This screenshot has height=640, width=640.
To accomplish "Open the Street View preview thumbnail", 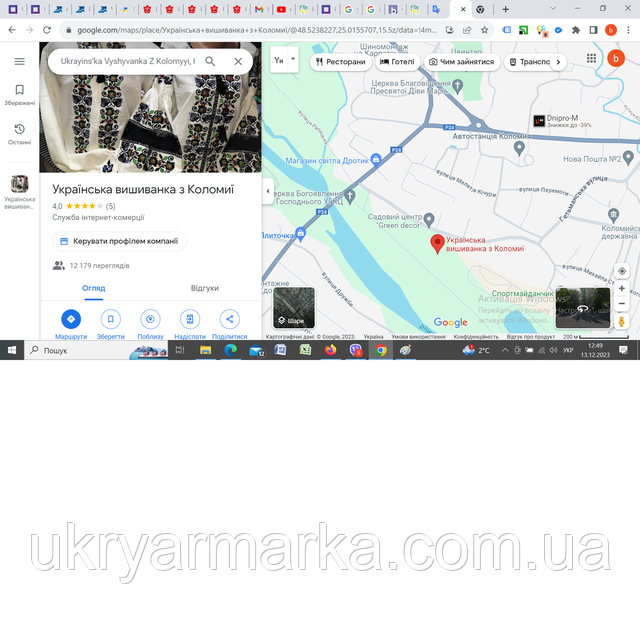I will click(583, 308).
